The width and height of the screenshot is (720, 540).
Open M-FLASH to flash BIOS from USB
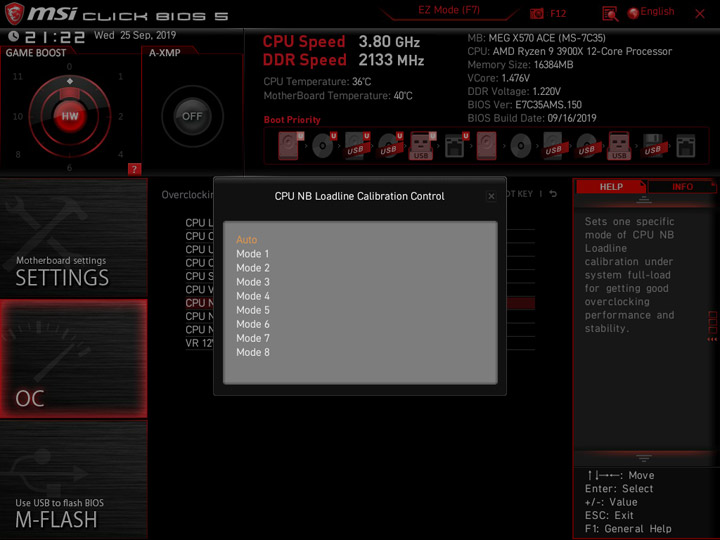pyautogui.click(x=73, y=479)
